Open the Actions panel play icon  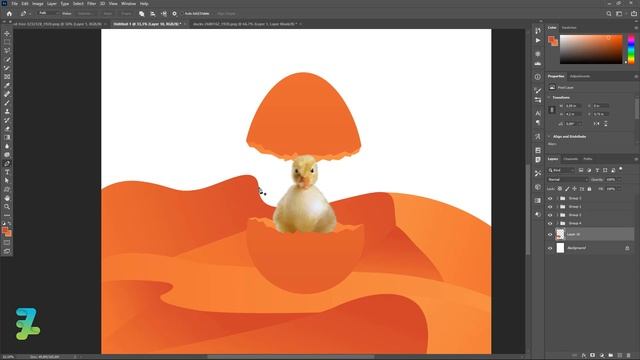click(x=538, y=40)
